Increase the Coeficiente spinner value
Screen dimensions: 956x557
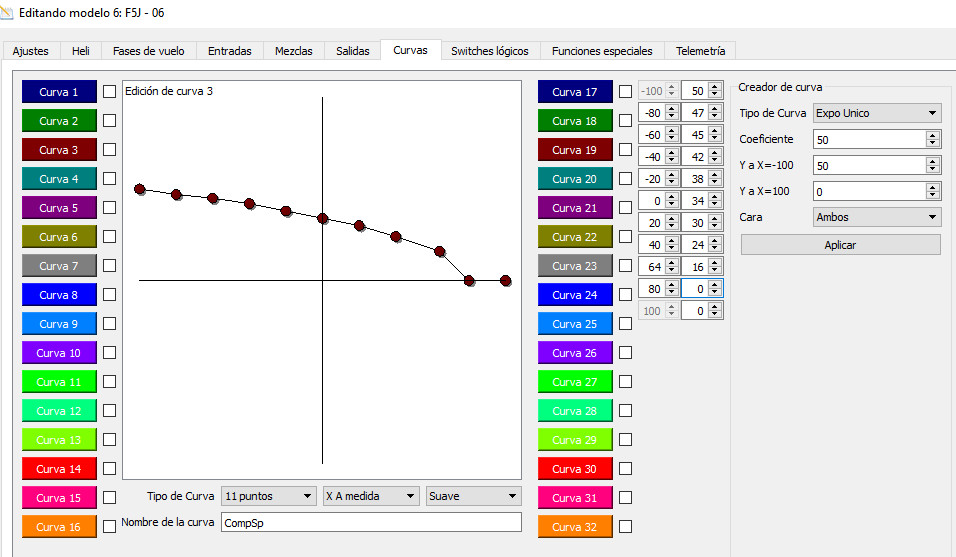tap(933, 135)
